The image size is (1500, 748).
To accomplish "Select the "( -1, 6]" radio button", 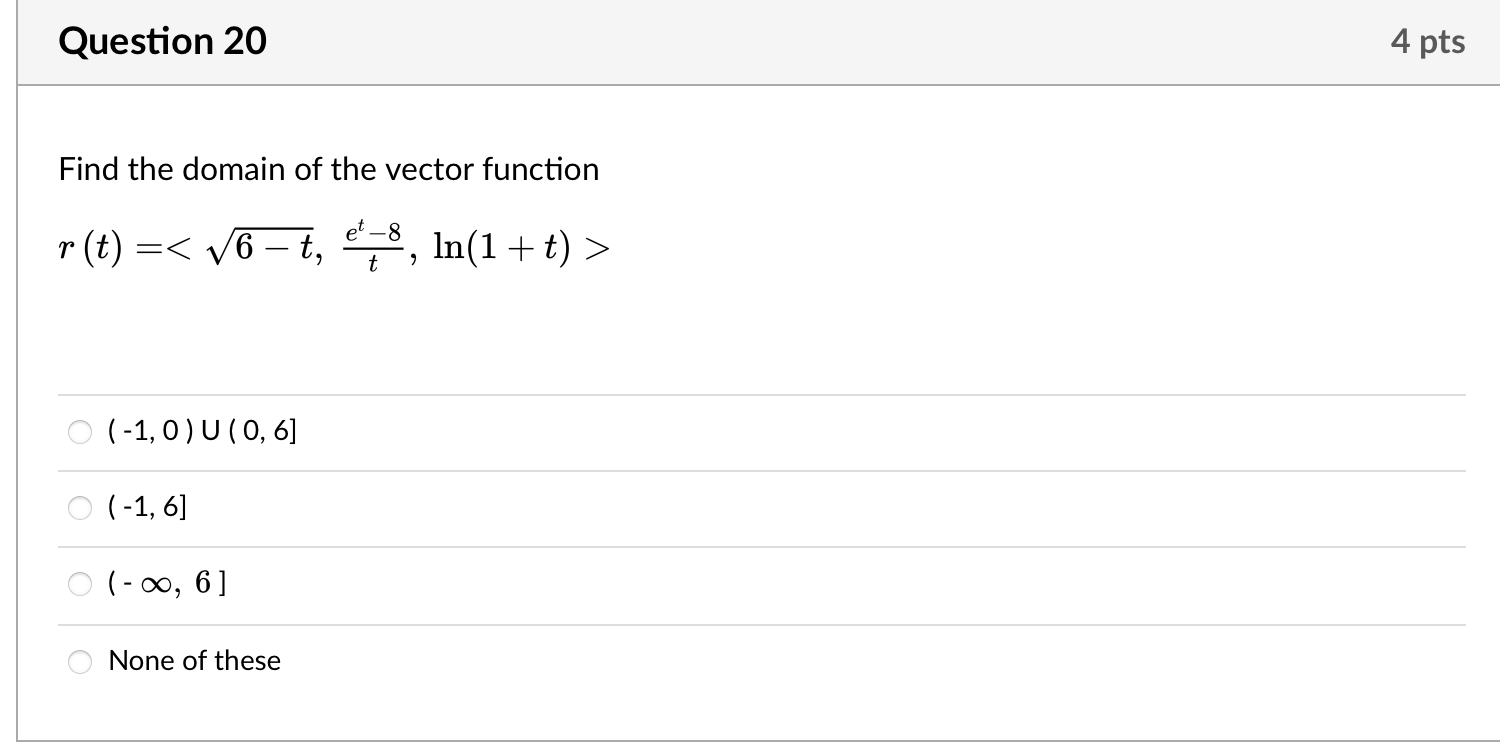I will coord(79,509).
